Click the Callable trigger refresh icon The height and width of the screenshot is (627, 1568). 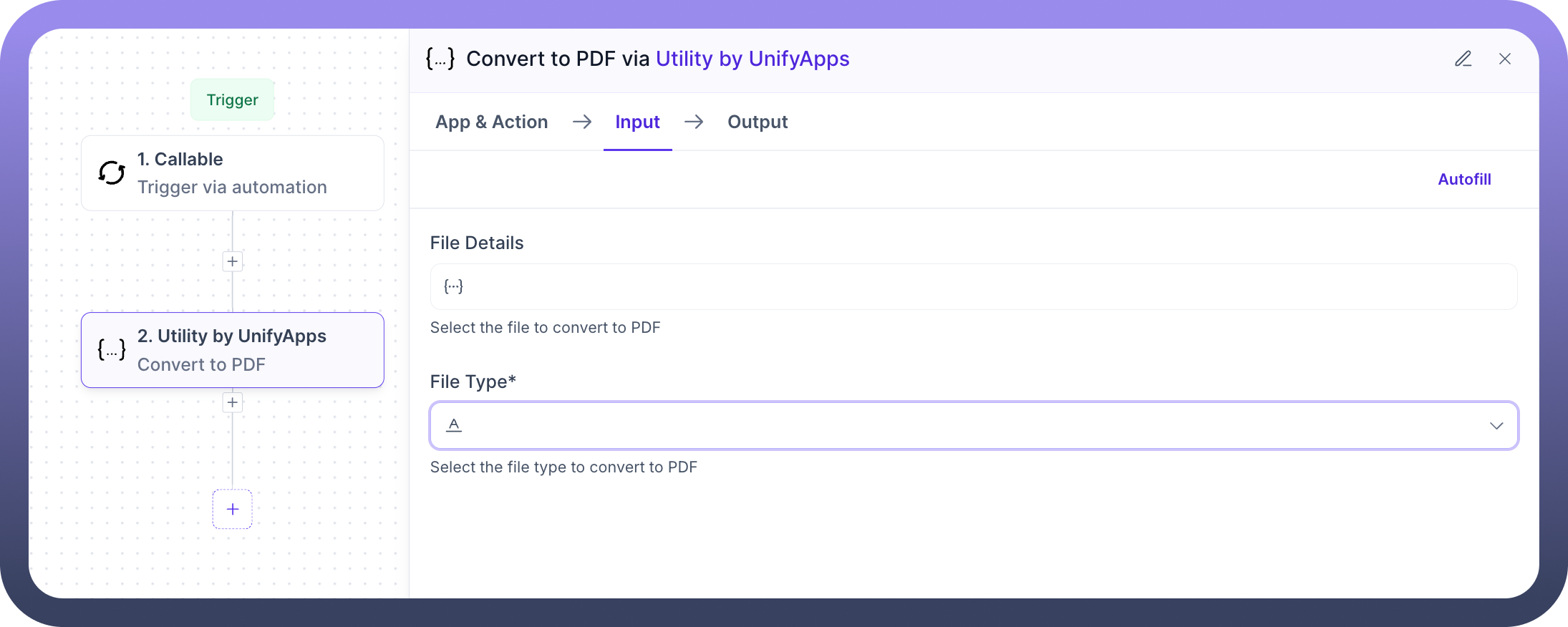click(x=112, y=172)
